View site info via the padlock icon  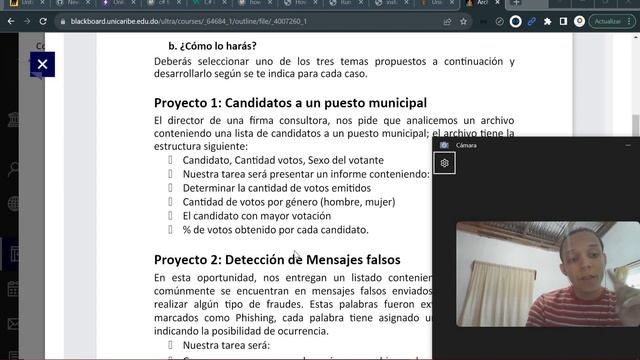[62, 22]
